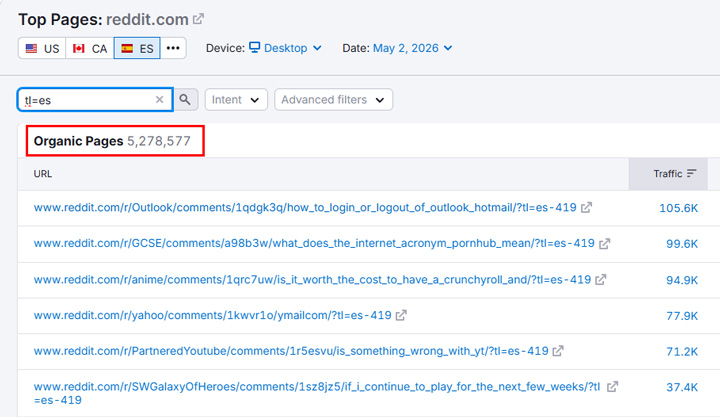This screenshot has width=720, height=417.
Task: Switch to the CA database tab
Action: pos(90,48)
